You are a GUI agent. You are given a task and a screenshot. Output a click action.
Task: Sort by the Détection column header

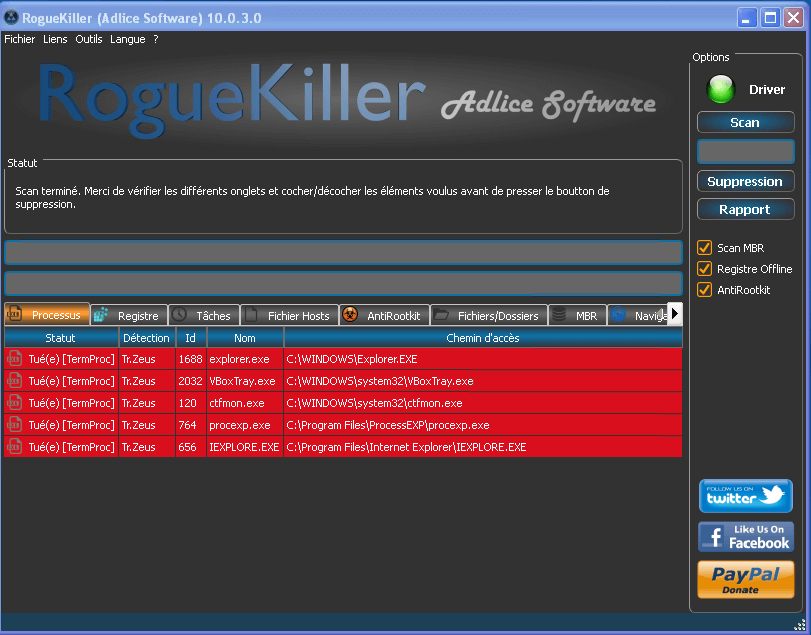[x=146, y=338]
